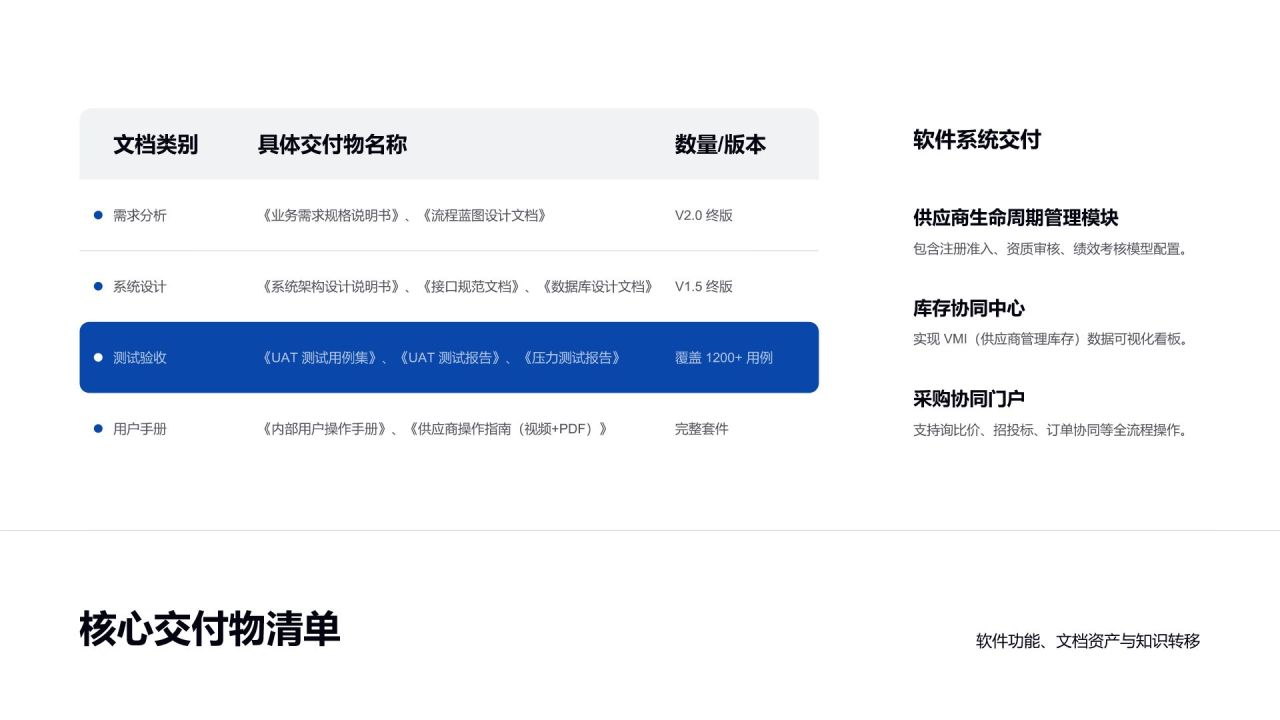This screenshot has height=720, width=1280.
Task: Click the 覆盖 1200+ 用例 cell
Action: pyautogui.click(x=724, y=357)
